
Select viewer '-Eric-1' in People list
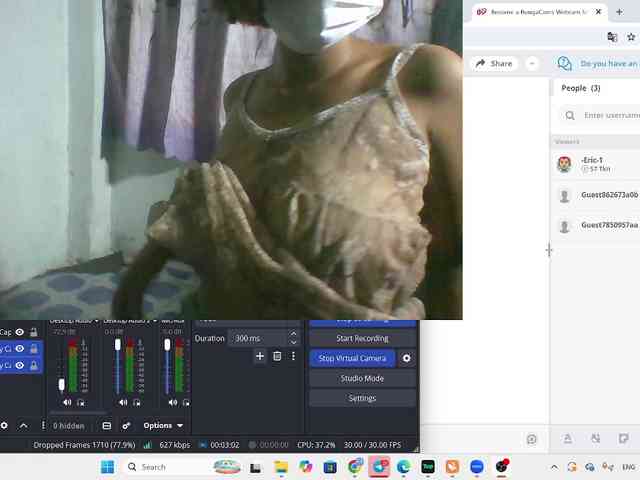(596, 164)
